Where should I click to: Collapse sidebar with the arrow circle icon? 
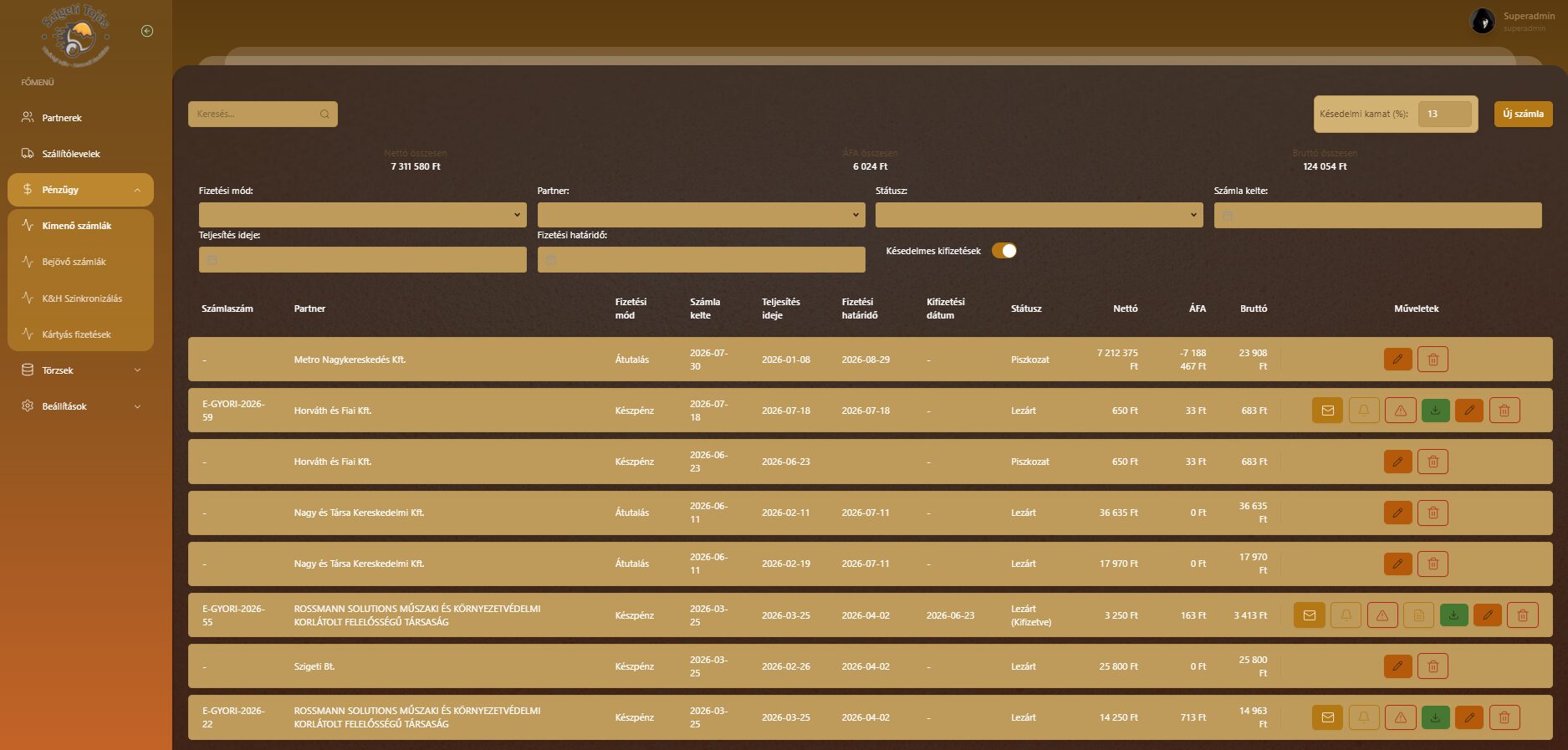[x=147, y=31]
